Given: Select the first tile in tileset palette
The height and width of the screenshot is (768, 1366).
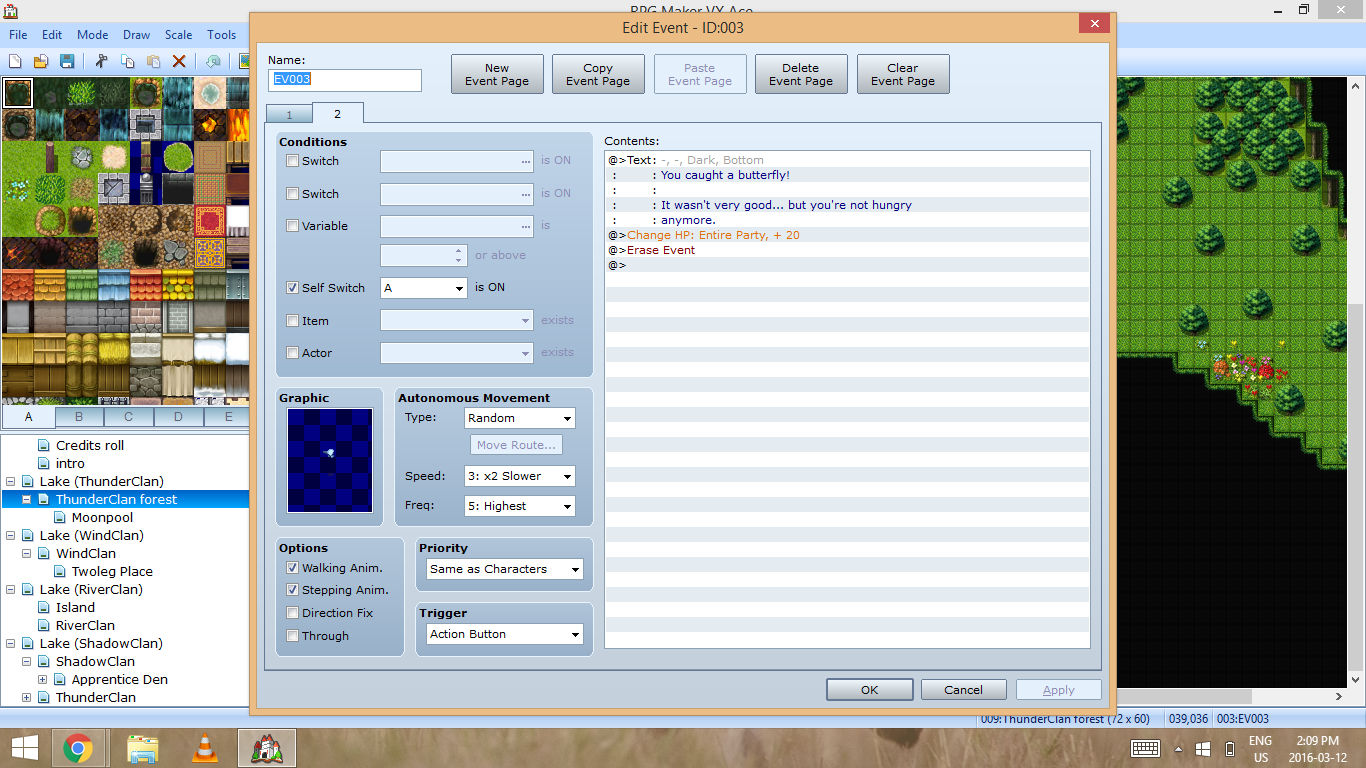Looking at the screenshot, I should pos(17,93).
